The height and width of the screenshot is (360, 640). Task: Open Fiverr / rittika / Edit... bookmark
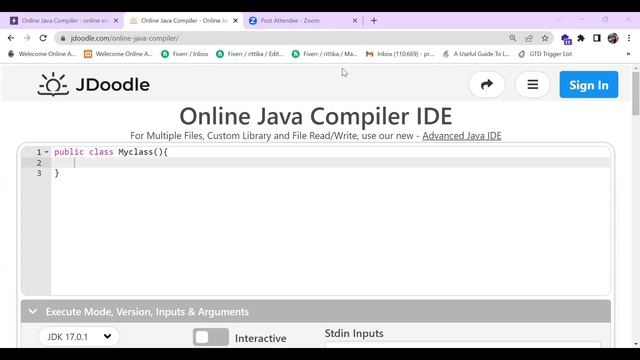[x=250, y=54]
